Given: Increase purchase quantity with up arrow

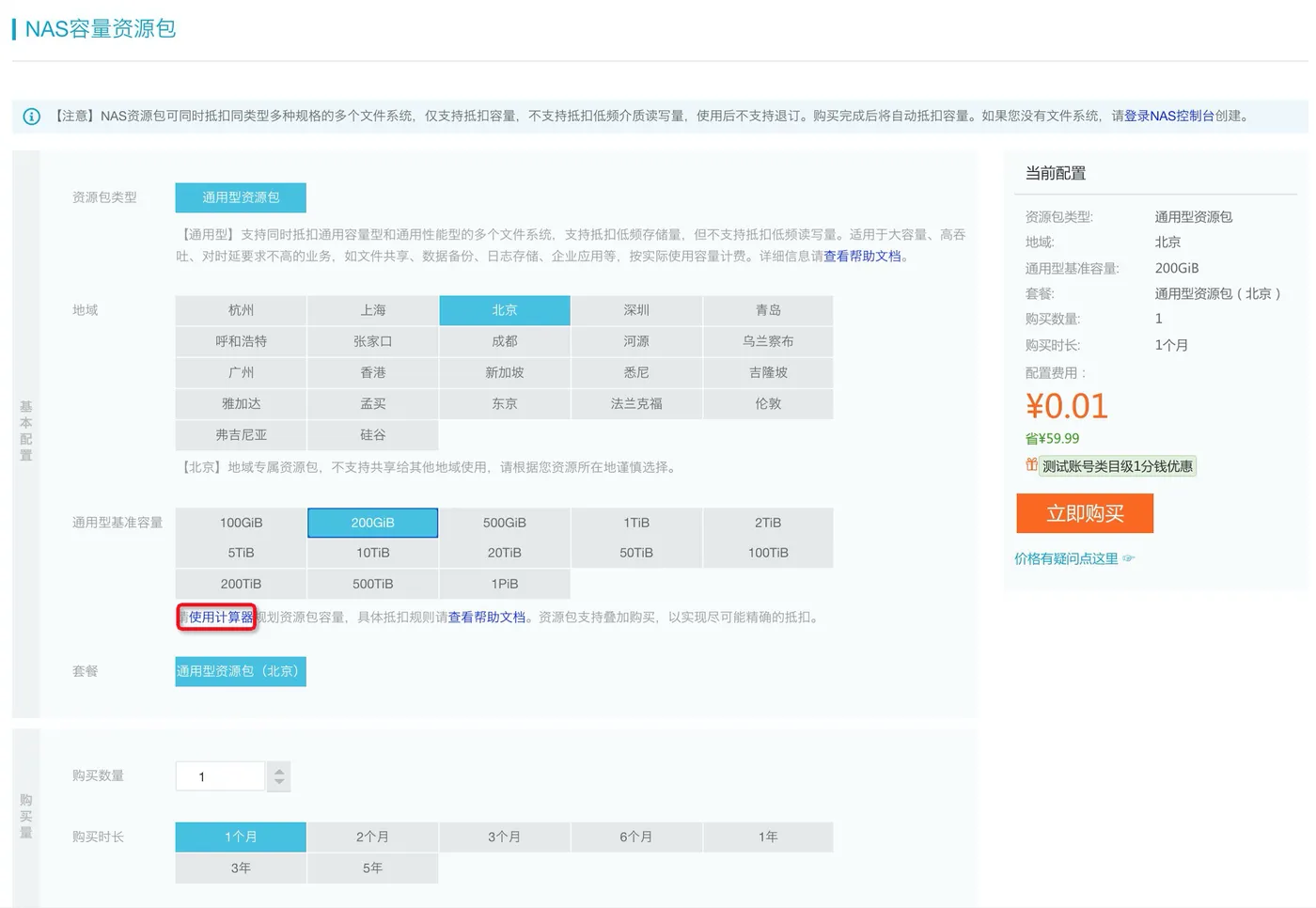Looking at the screenshot, I should [279, 771].
